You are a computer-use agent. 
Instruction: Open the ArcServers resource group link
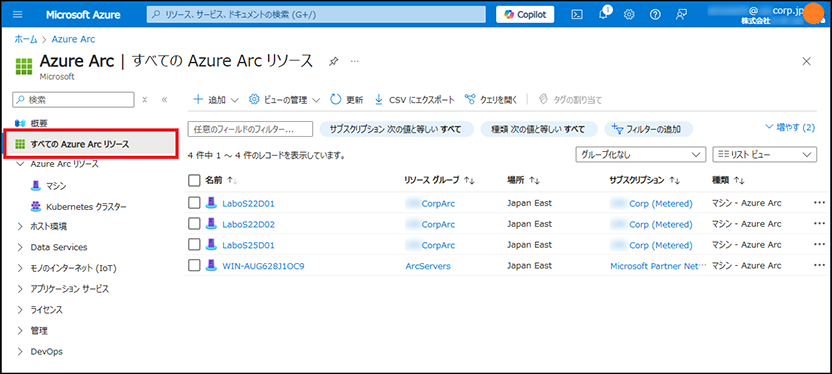[428, 266]
